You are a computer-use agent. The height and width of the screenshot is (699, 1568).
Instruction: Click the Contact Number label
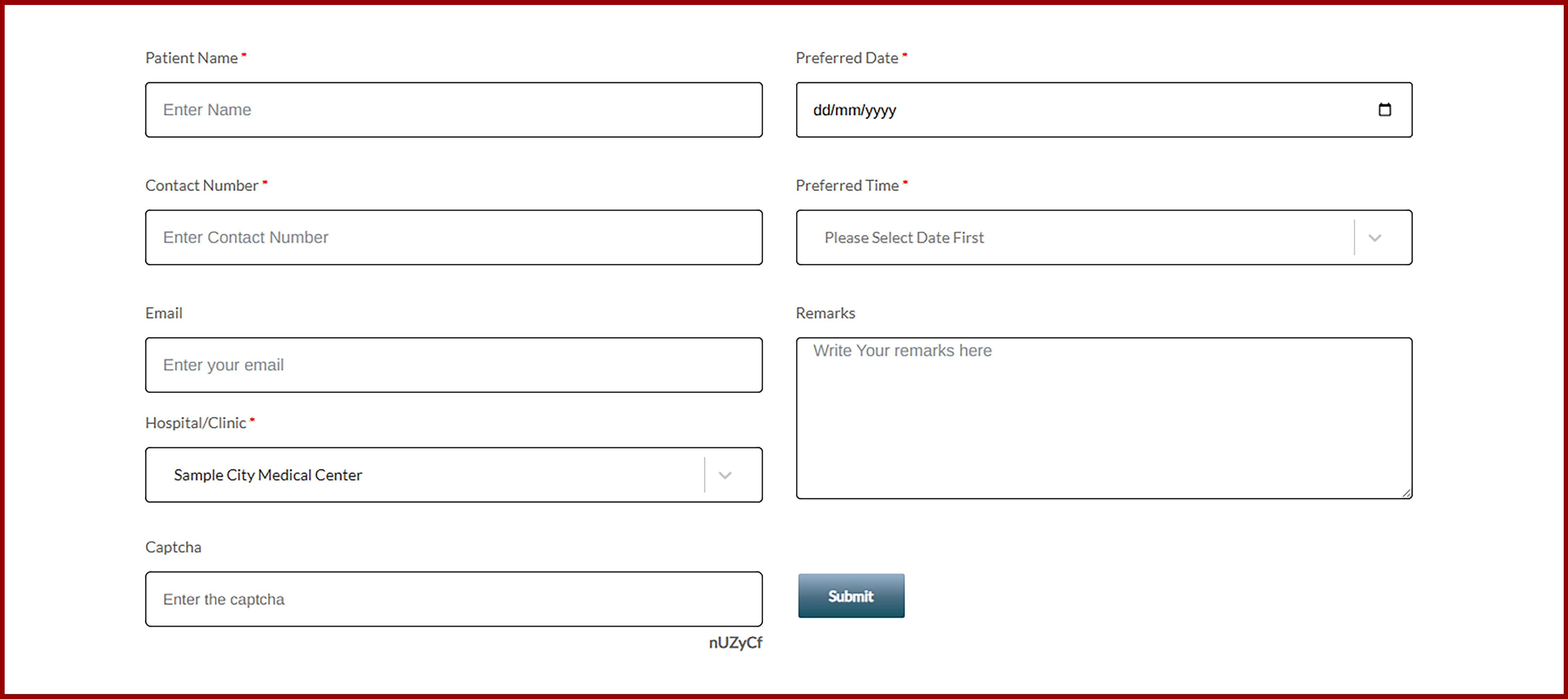coord(202,186)
